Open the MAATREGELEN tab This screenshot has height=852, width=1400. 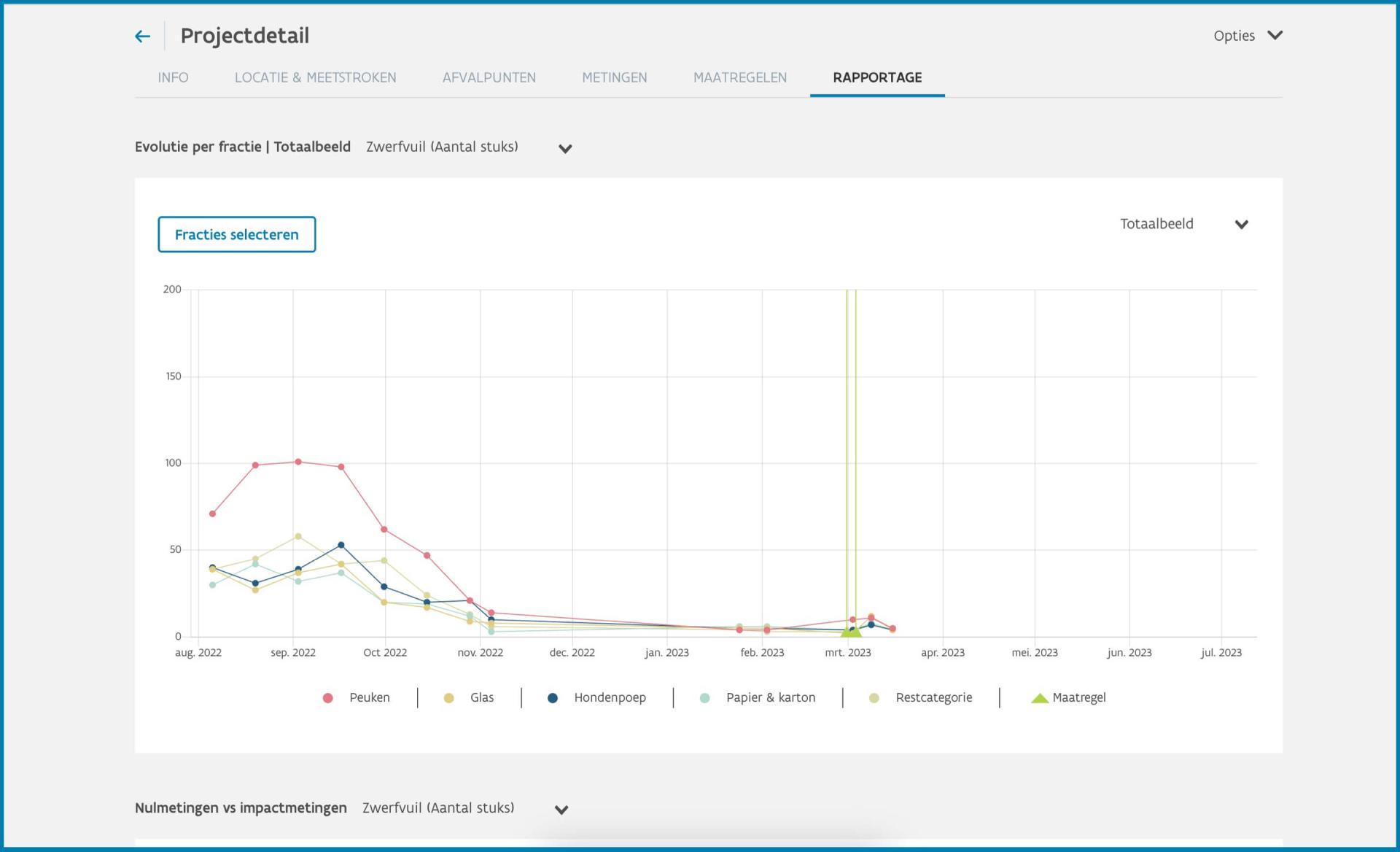pyautogui.click(x=739, y=77)
